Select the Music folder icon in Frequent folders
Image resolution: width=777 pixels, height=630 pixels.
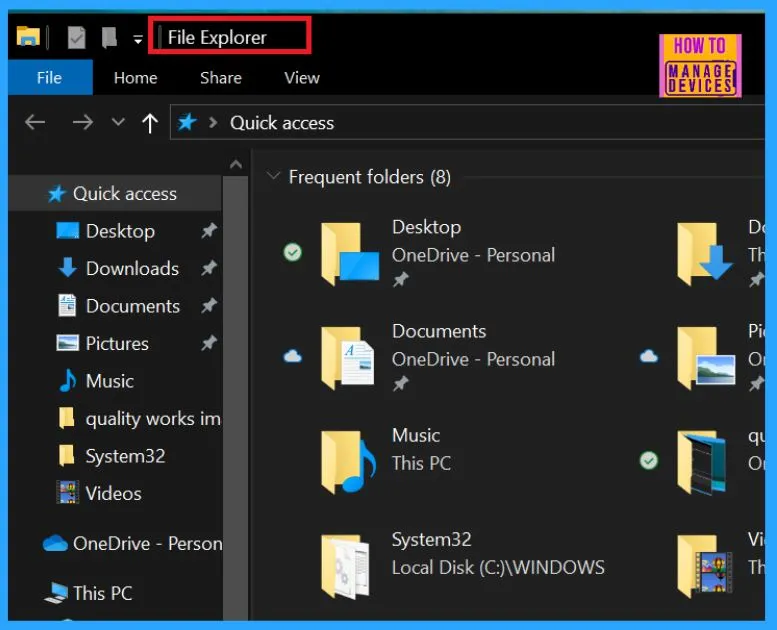[349, 462]
